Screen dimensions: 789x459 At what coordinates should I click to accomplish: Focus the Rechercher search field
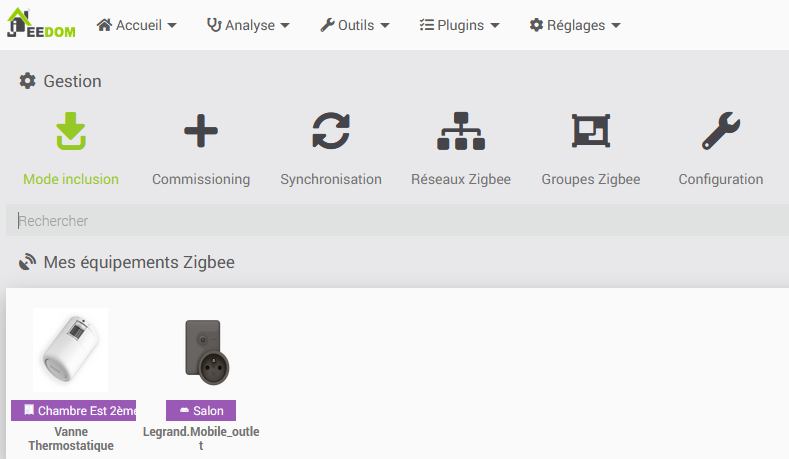click(x=398, y=220)
